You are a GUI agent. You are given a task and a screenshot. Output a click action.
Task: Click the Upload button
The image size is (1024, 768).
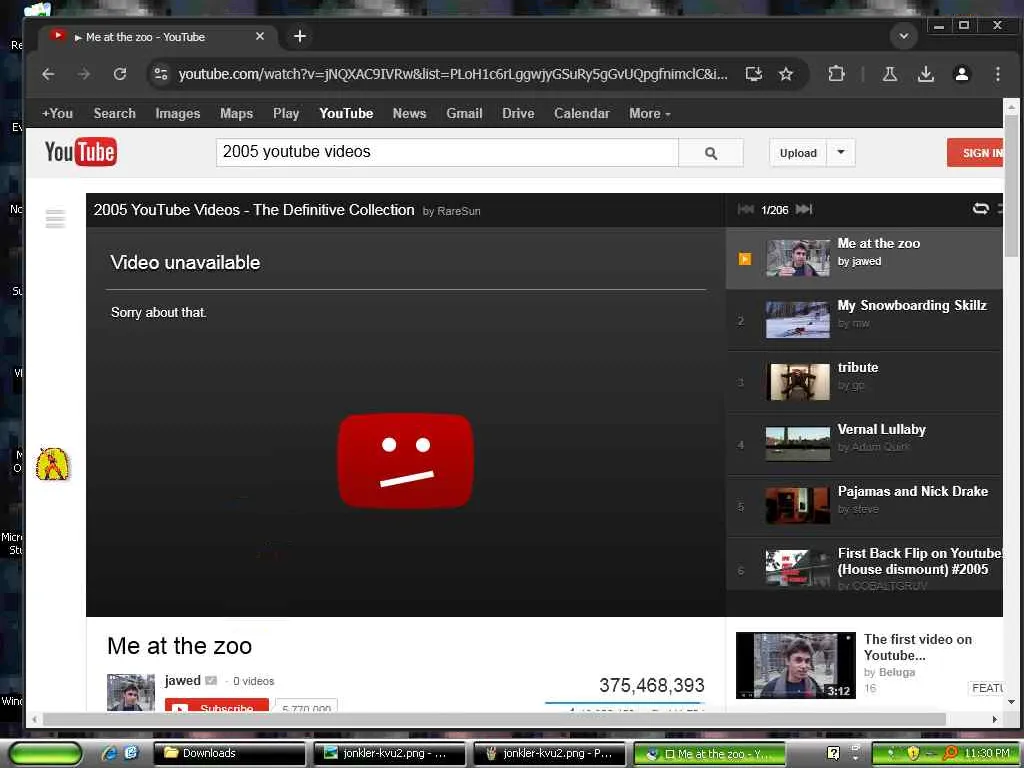tap(798, 153)
